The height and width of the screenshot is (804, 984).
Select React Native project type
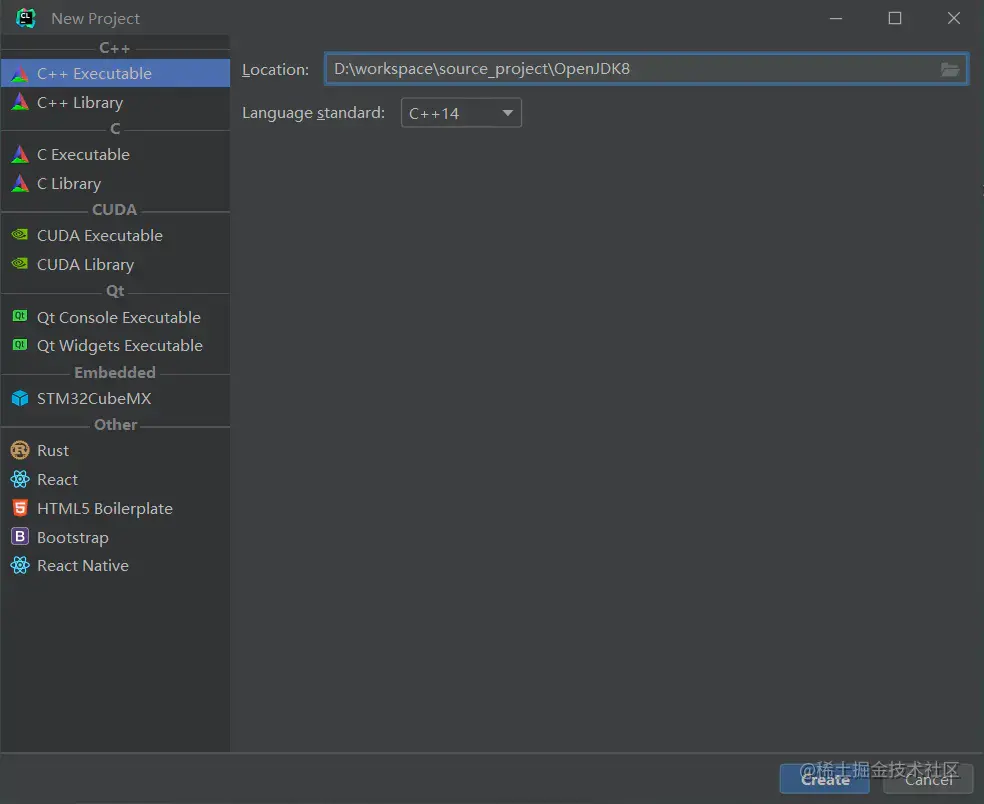115,565
